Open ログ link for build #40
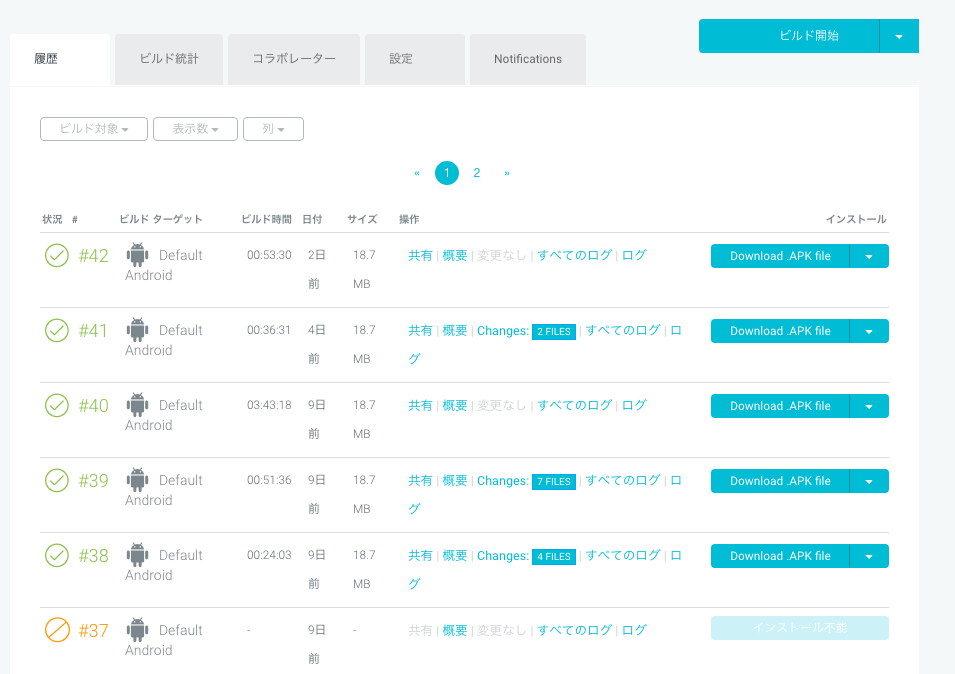The image size is (955, 674). click(634, 405)
